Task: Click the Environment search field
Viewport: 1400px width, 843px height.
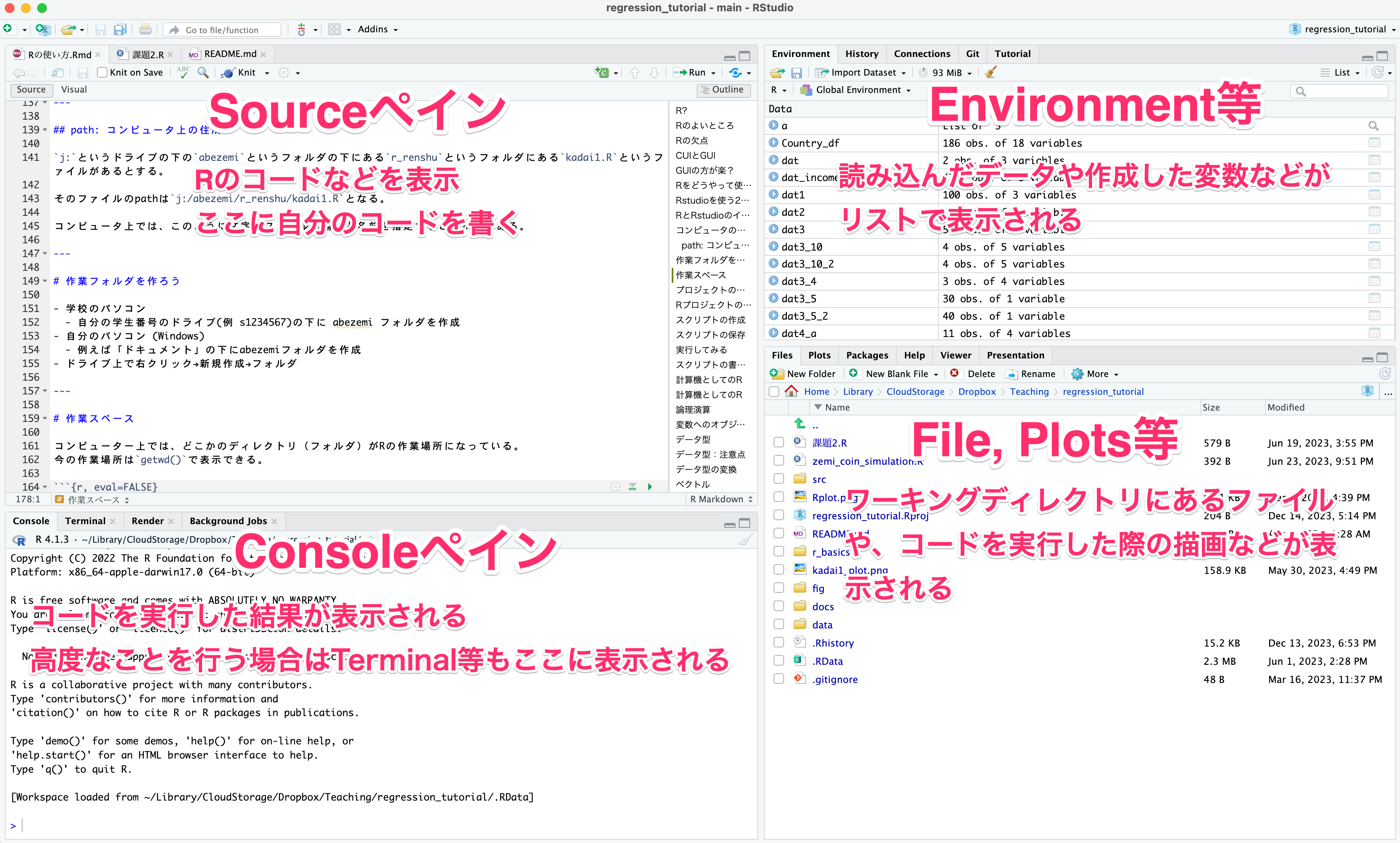Action: click(x=1339, y=91)
